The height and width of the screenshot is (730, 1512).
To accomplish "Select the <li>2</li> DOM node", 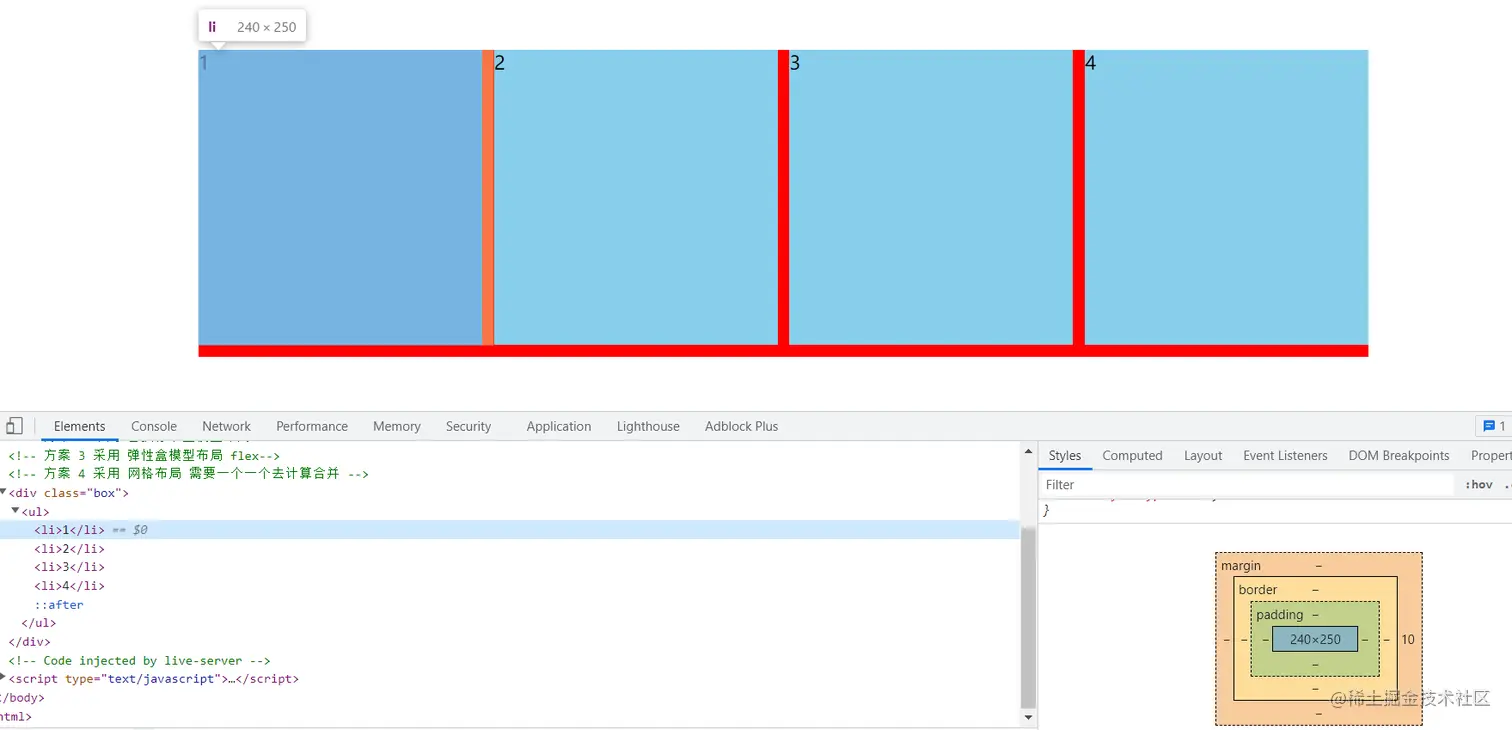I will click(69, 549).
